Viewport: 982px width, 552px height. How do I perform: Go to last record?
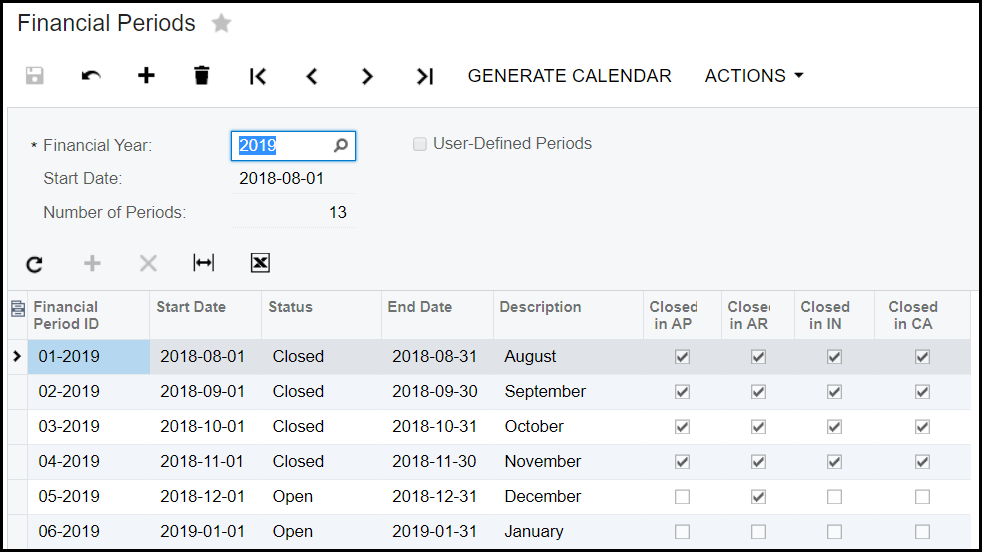pyautogui.click(x=424, y=76)
